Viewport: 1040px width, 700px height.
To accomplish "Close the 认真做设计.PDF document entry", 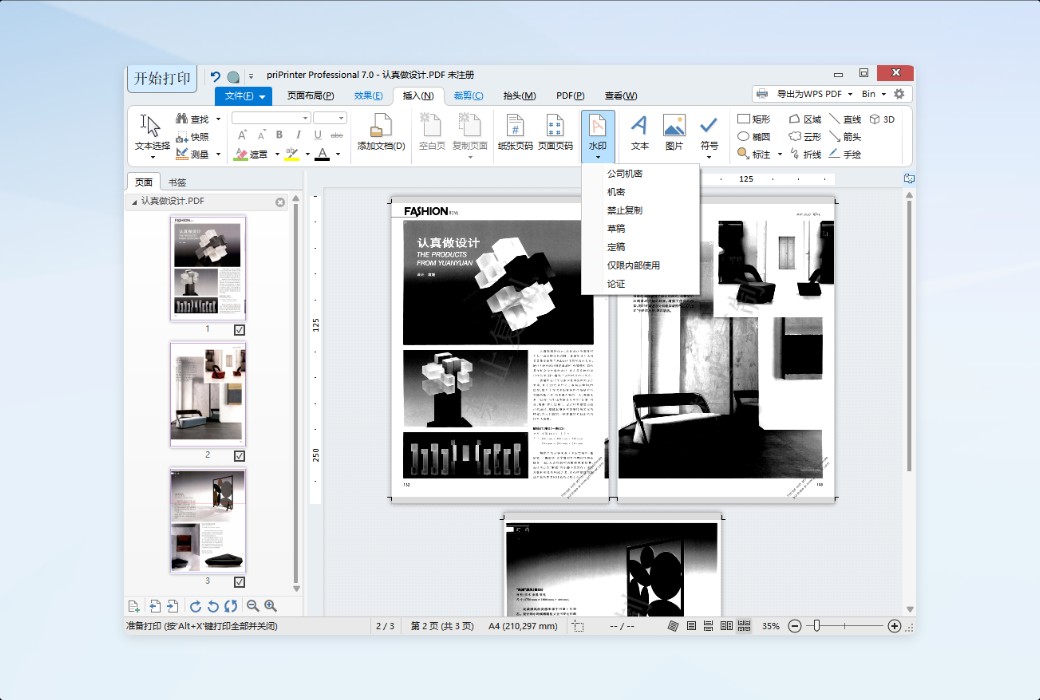I will point(280,202).
